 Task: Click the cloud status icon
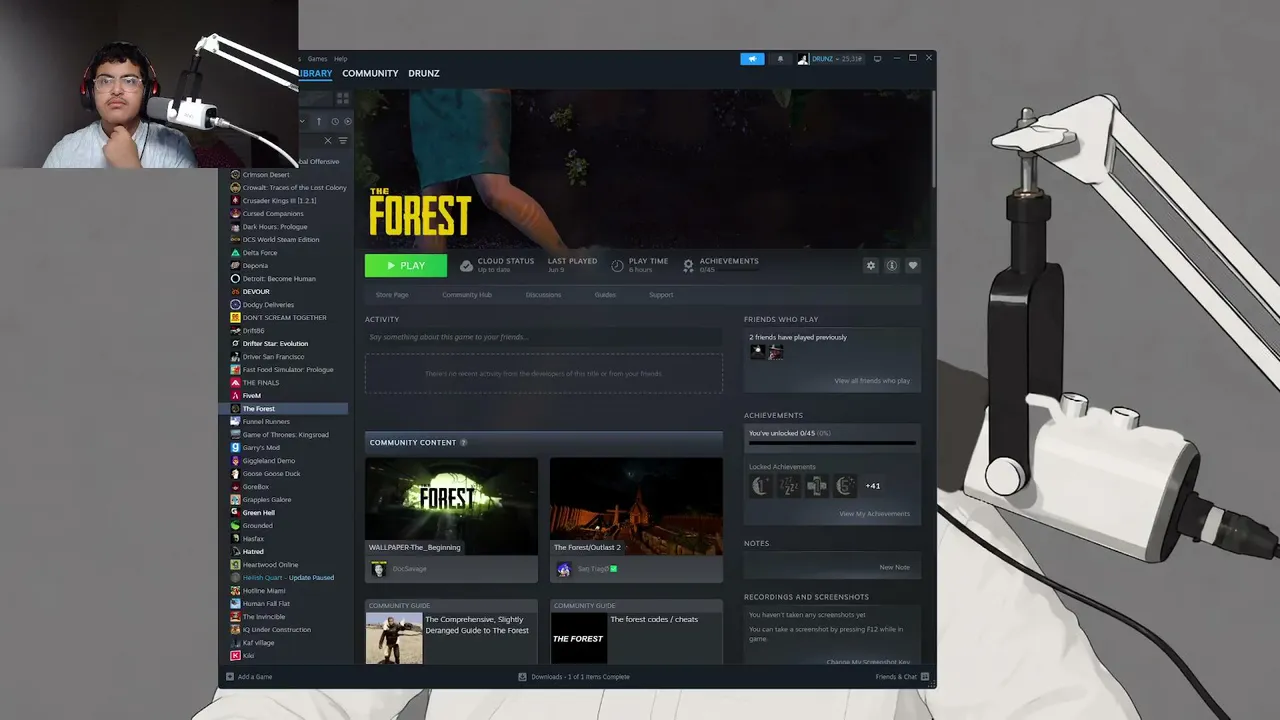(x=466, y=266)
